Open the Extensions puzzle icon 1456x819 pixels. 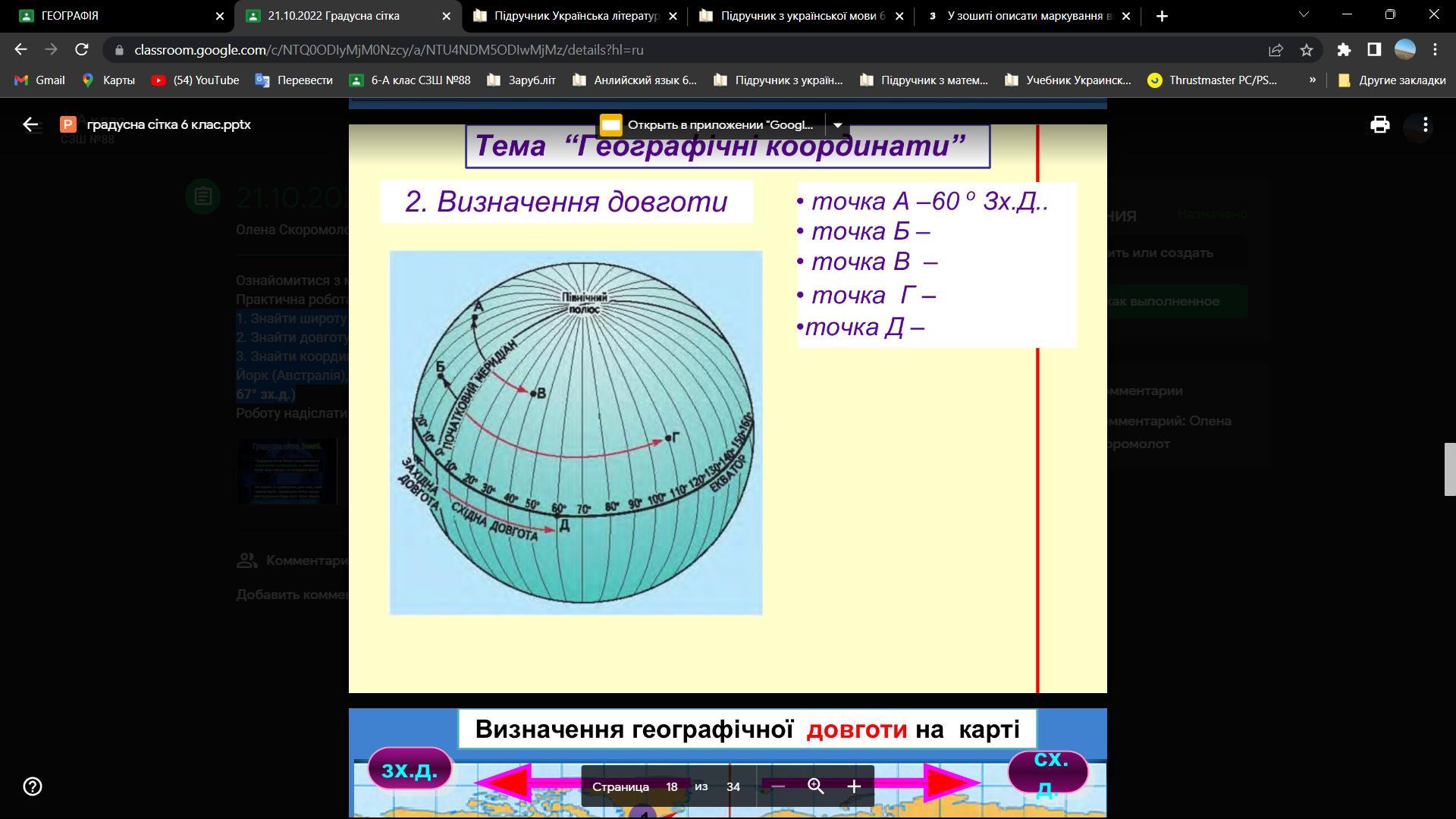tap(1344, 50)
